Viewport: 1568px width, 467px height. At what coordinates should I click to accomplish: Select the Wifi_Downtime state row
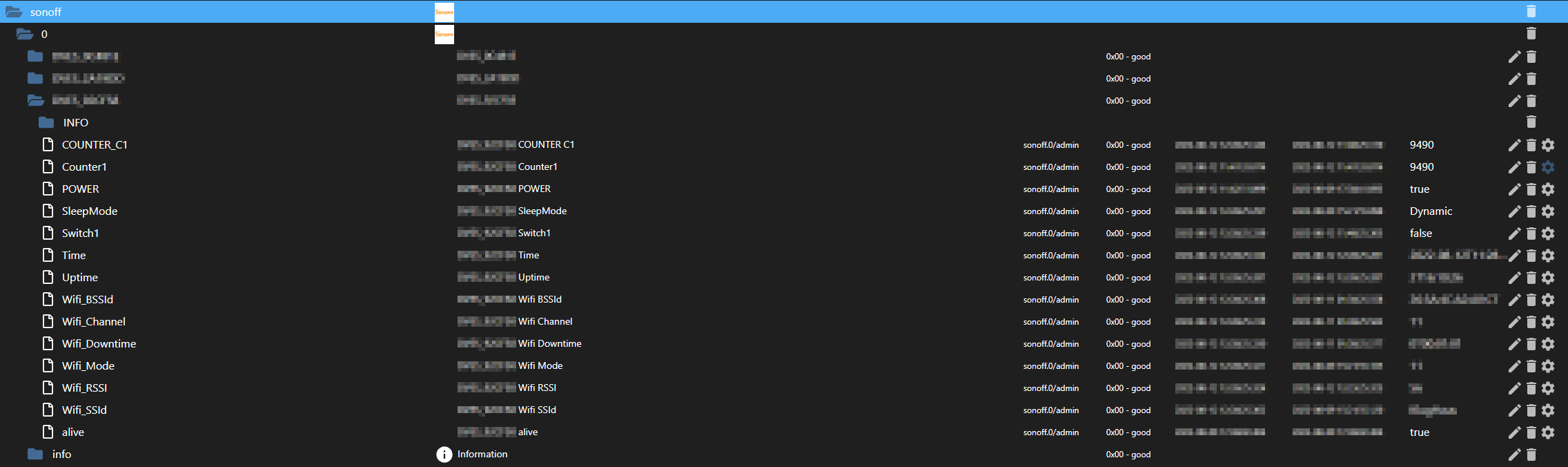(x=99, y=344)
